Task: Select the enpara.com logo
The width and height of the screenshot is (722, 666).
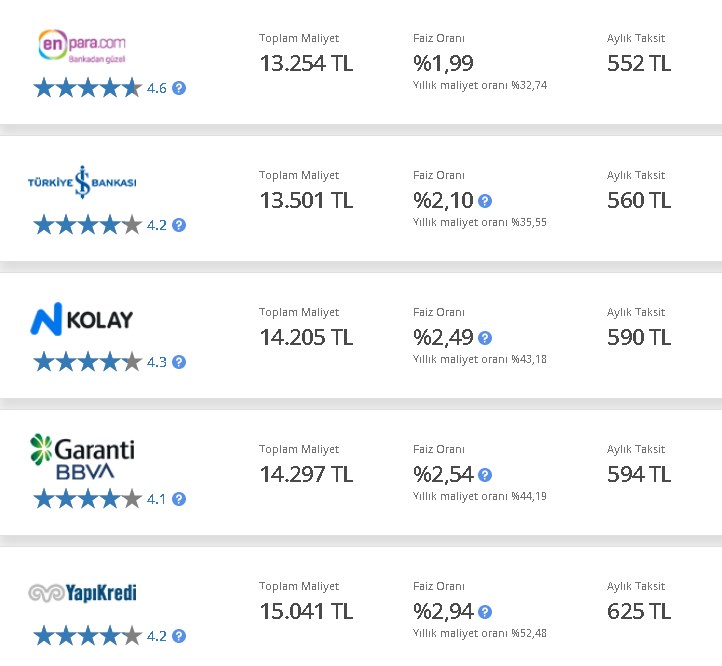Action: [x=82, y=46]
